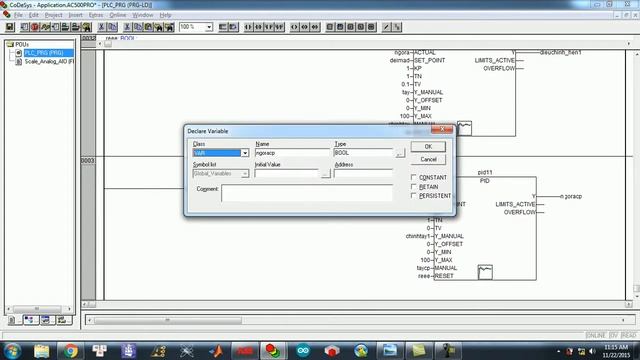This screenshot has height=360, width=640.
Task: Open Google Chrome from the taskbar
Action: [x=71, y=351]
